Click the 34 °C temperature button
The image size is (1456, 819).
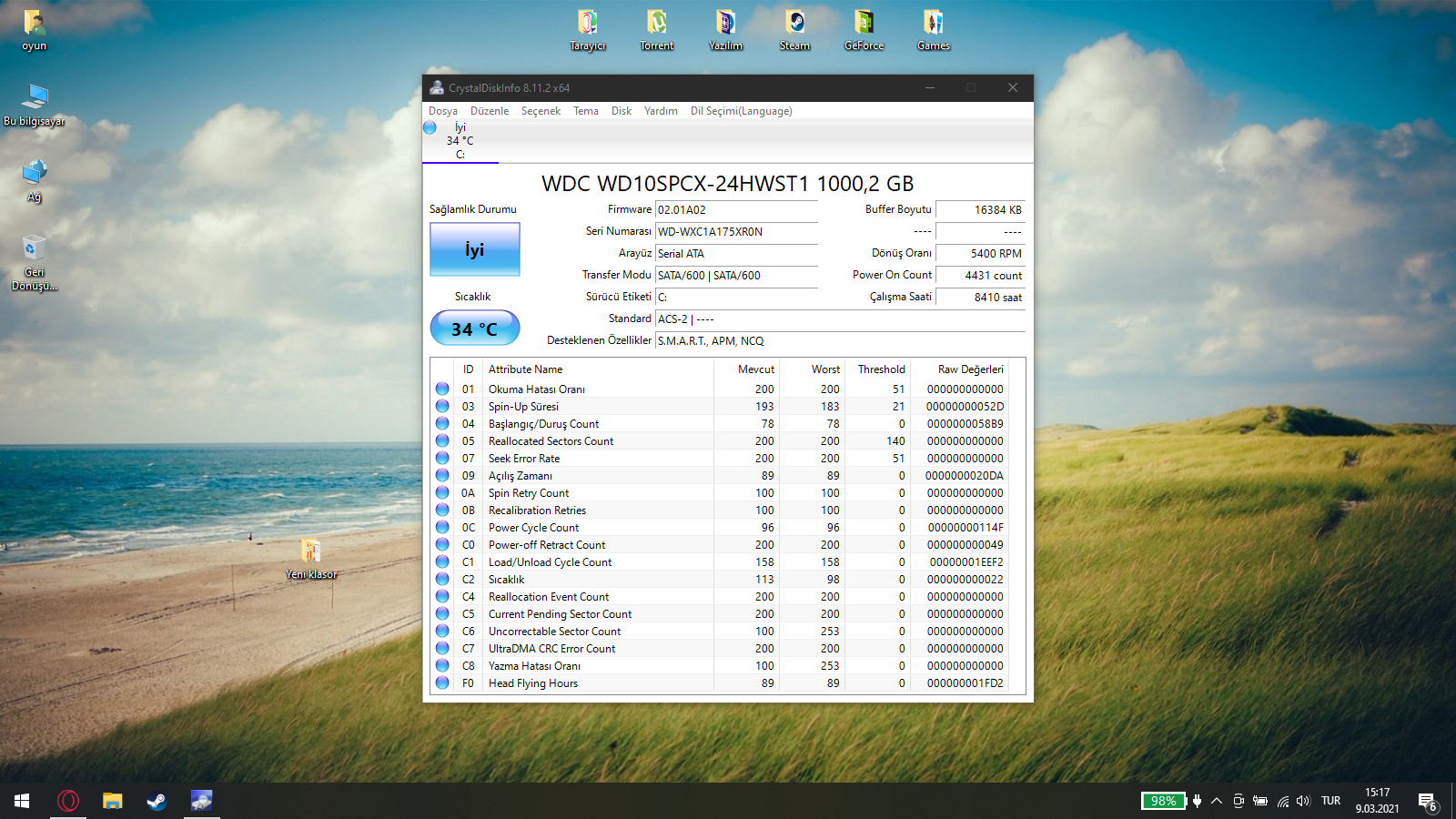pyautogui.click(x=474, y=329)
